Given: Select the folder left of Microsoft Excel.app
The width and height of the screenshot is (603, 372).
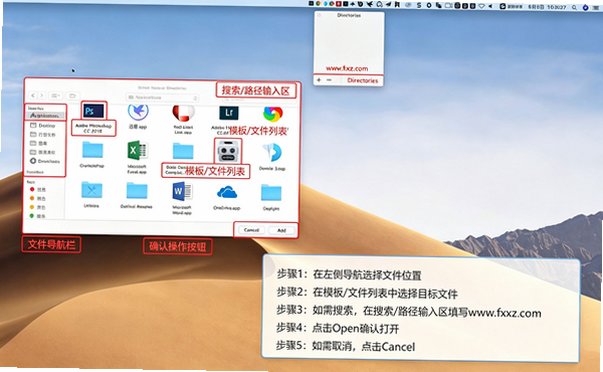Looking at the screenshot, I should click(93, 150).
